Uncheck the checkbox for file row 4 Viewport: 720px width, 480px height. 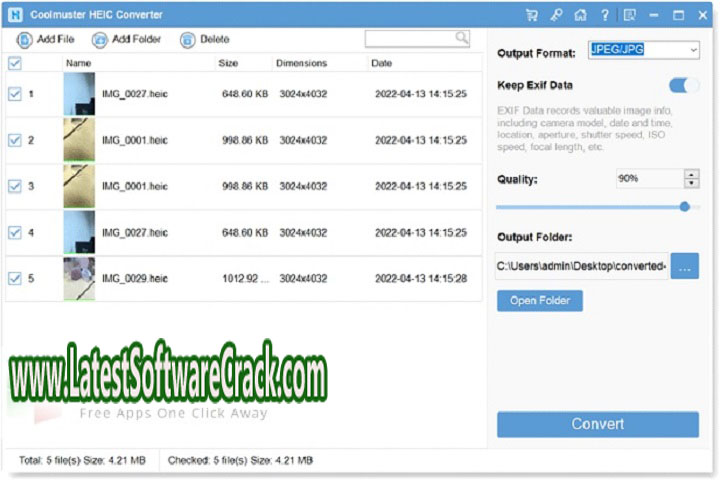click(15, 232)
